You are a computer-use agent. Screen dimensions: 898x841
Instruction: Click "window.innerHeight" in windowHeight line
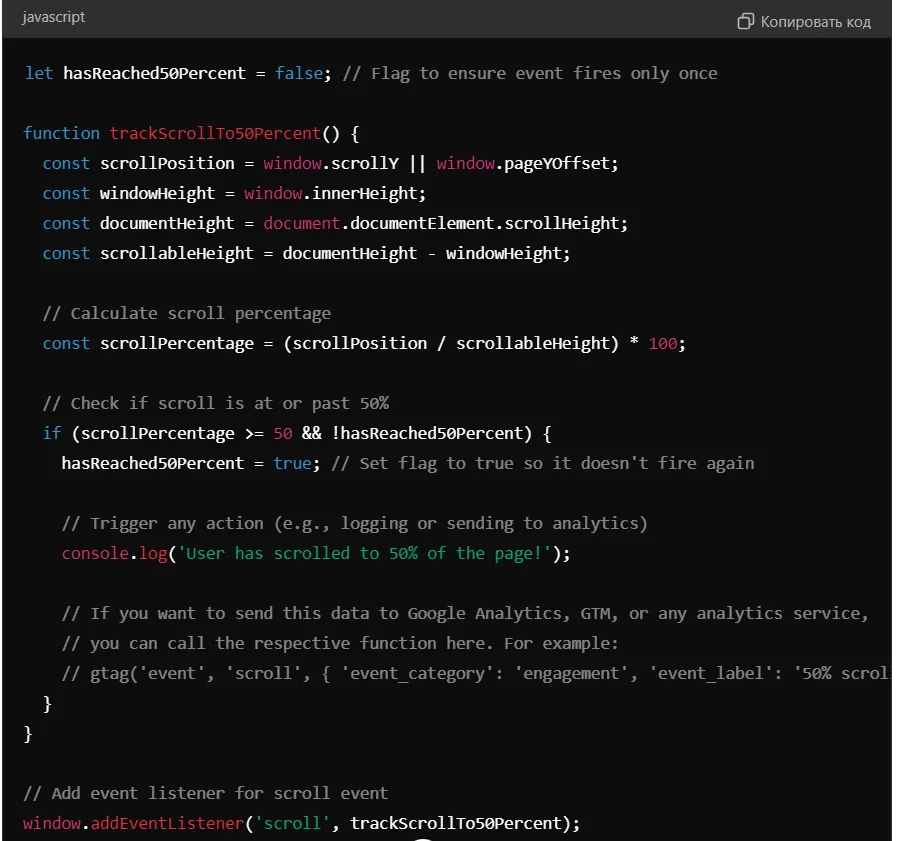point(330,194)
